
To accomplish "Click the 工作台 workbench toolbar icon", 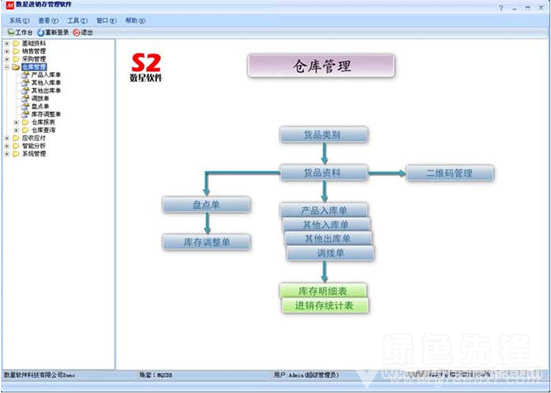I will click(11, 33).
